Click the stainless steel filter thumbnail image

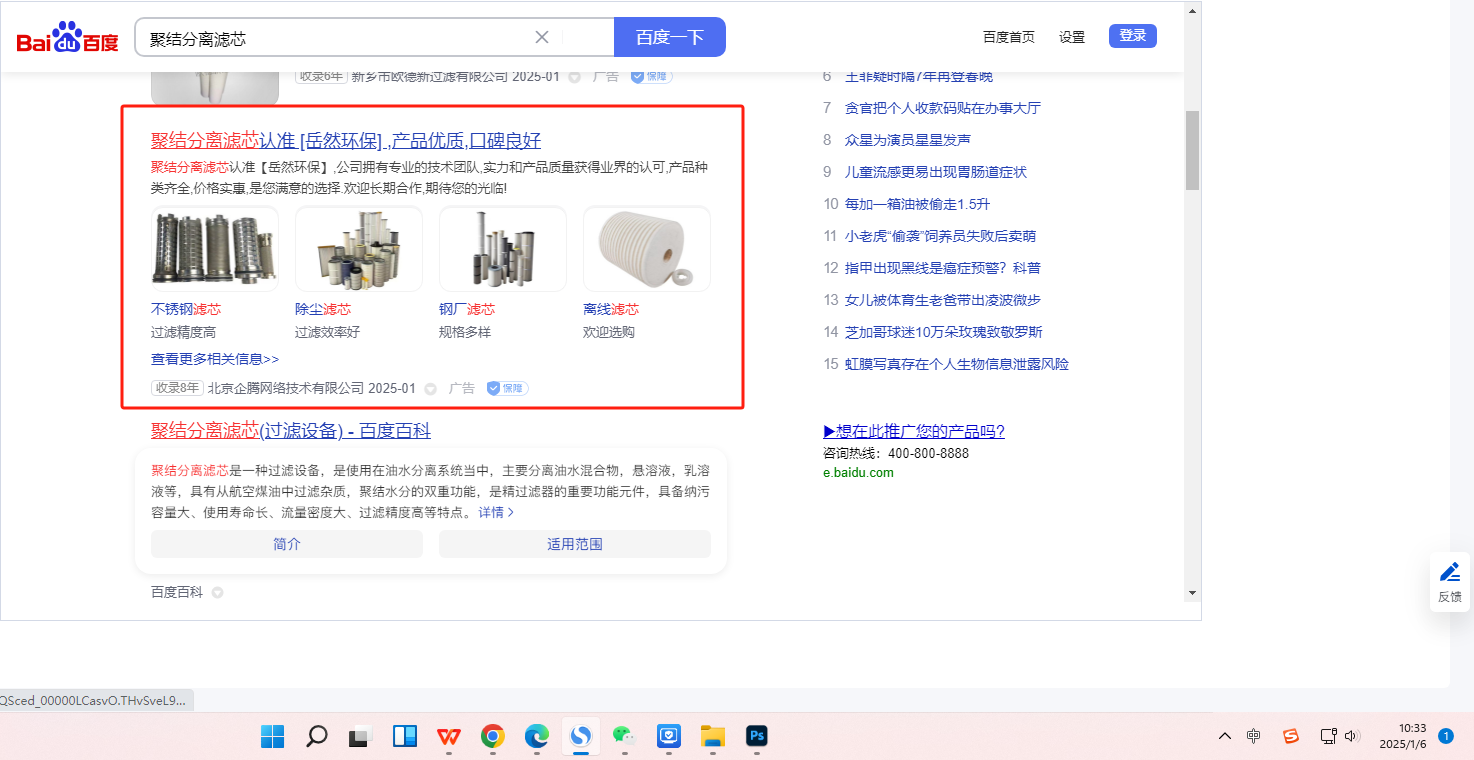coord(215,249)
